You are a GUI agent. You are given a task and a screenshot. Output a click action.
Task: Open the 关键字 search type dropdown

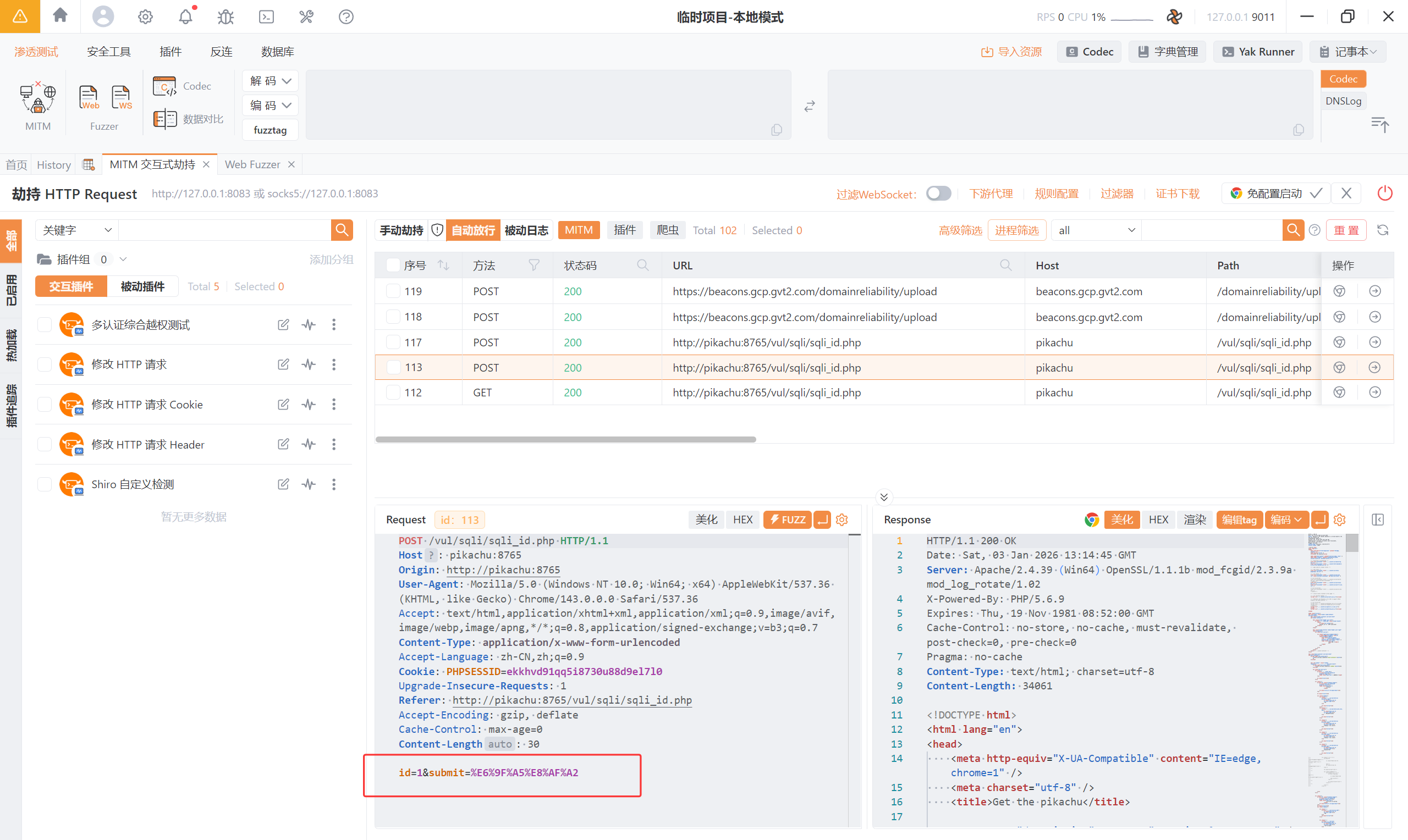click(x=77, y=230)
